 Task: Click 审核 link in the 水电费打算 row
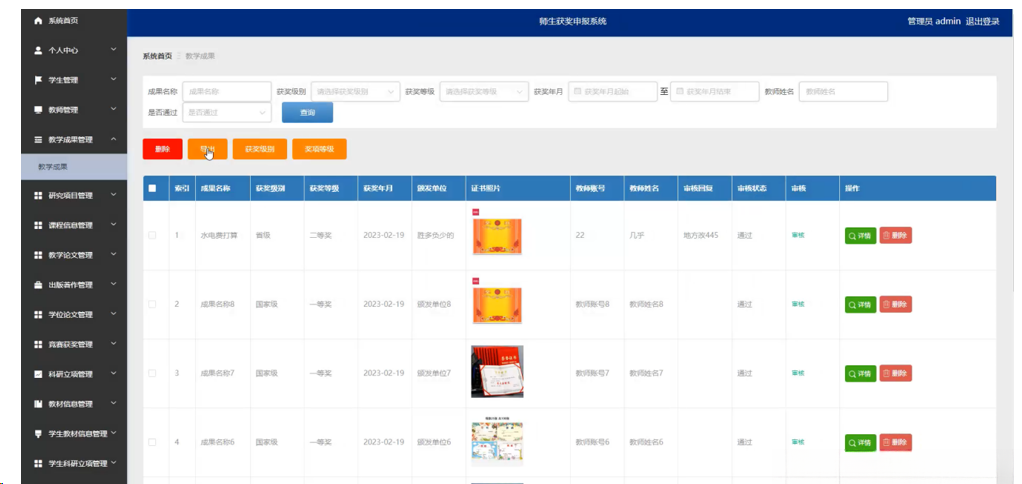tap(798, 235)
